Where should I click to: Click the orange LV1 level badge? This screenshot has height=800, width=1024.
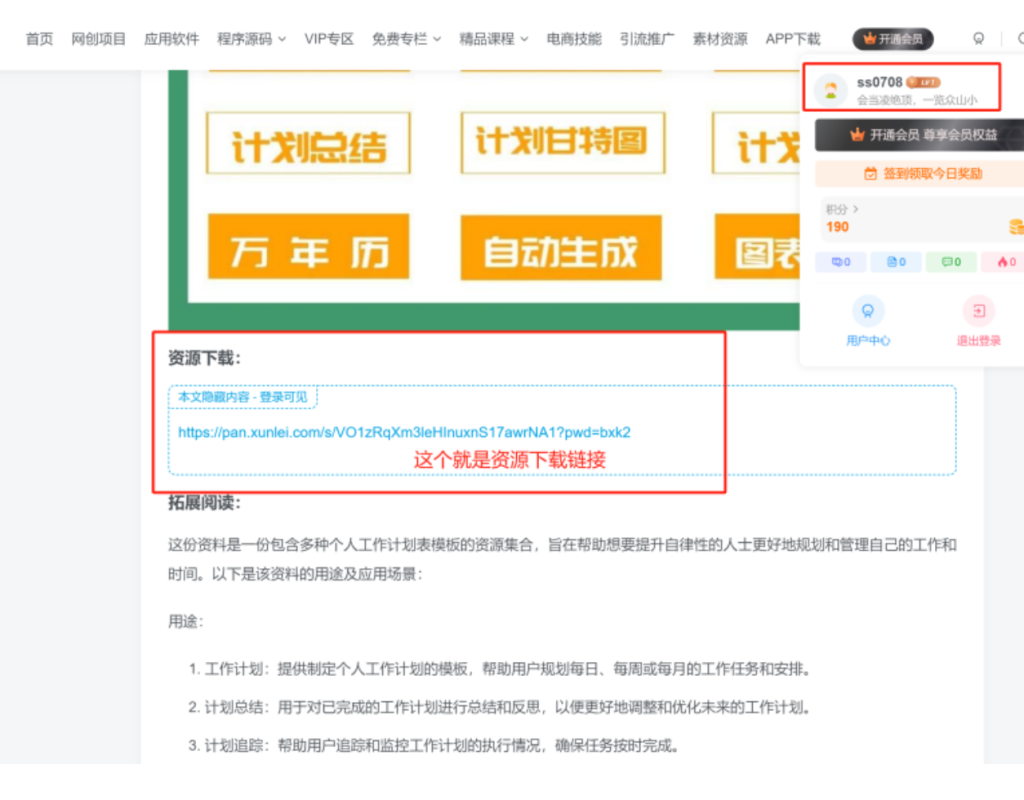point(924,83)
